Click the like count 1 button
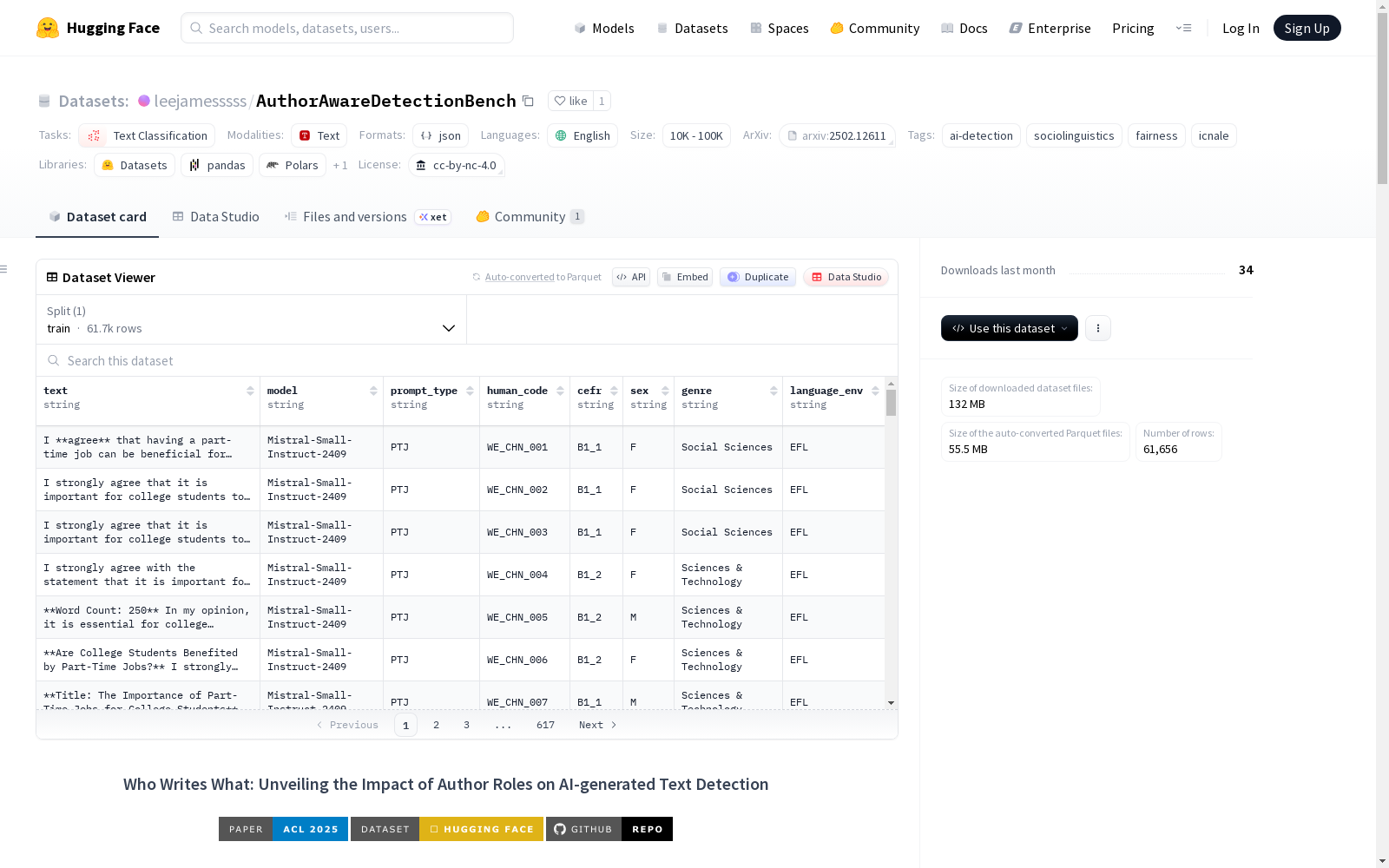1389x868 pixels. click(x=602, y=101)
